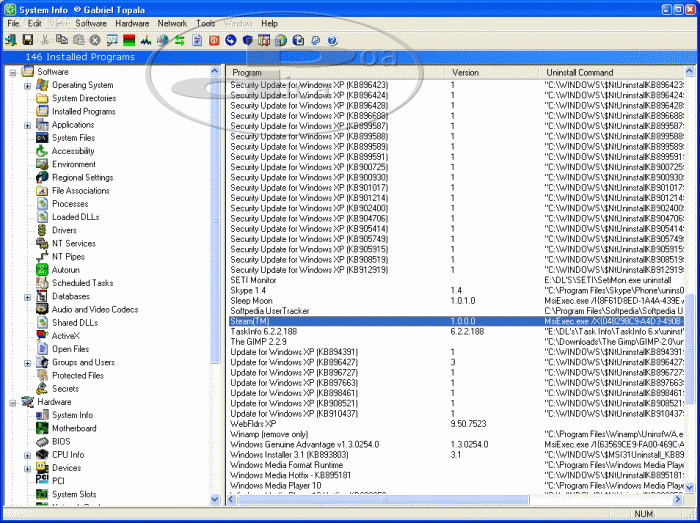This screenshot has width=700, height=523.
Task: Click the Version column header
Action: (490, 73)
